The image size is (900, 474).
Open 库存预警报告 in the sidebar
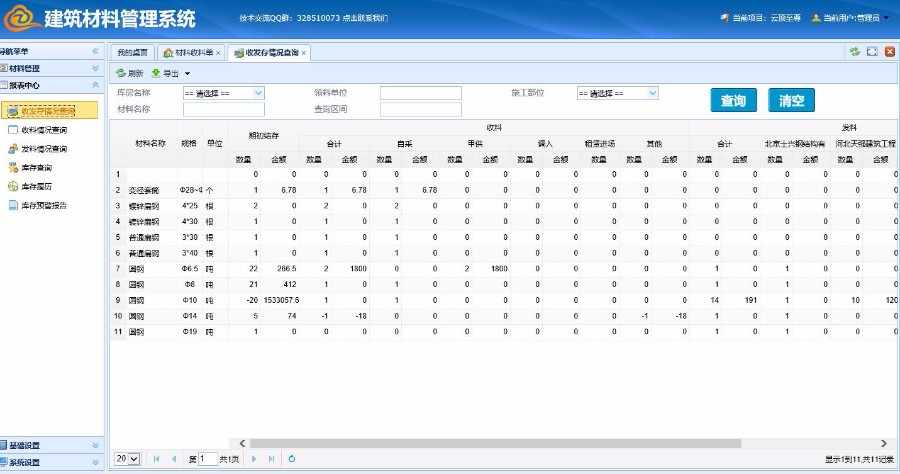coord(44,205)
